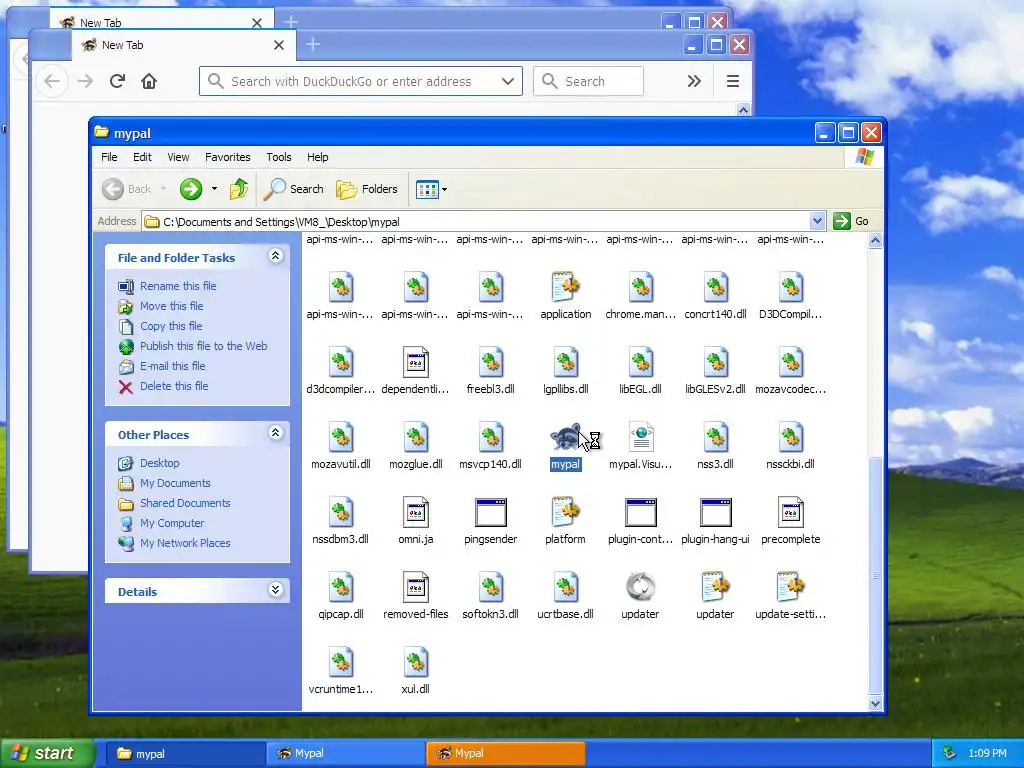The height and width of the screenshot is (768, 1024).
Task: Select the updater settings file next to update-setti...
Action: (715, 596)
